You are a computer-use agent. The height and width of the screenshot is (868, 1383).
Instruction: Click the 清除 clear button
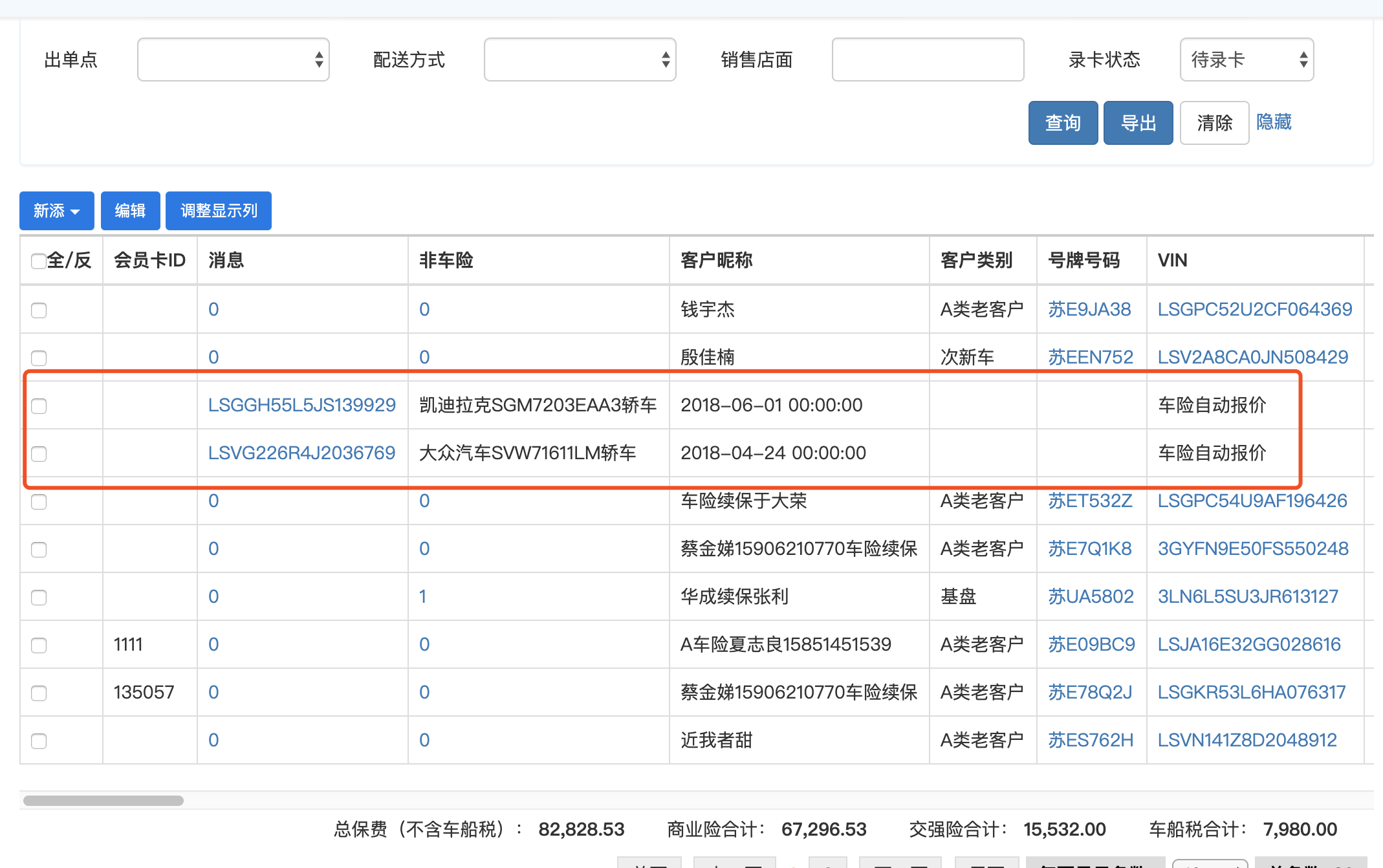coord(1214,123)
